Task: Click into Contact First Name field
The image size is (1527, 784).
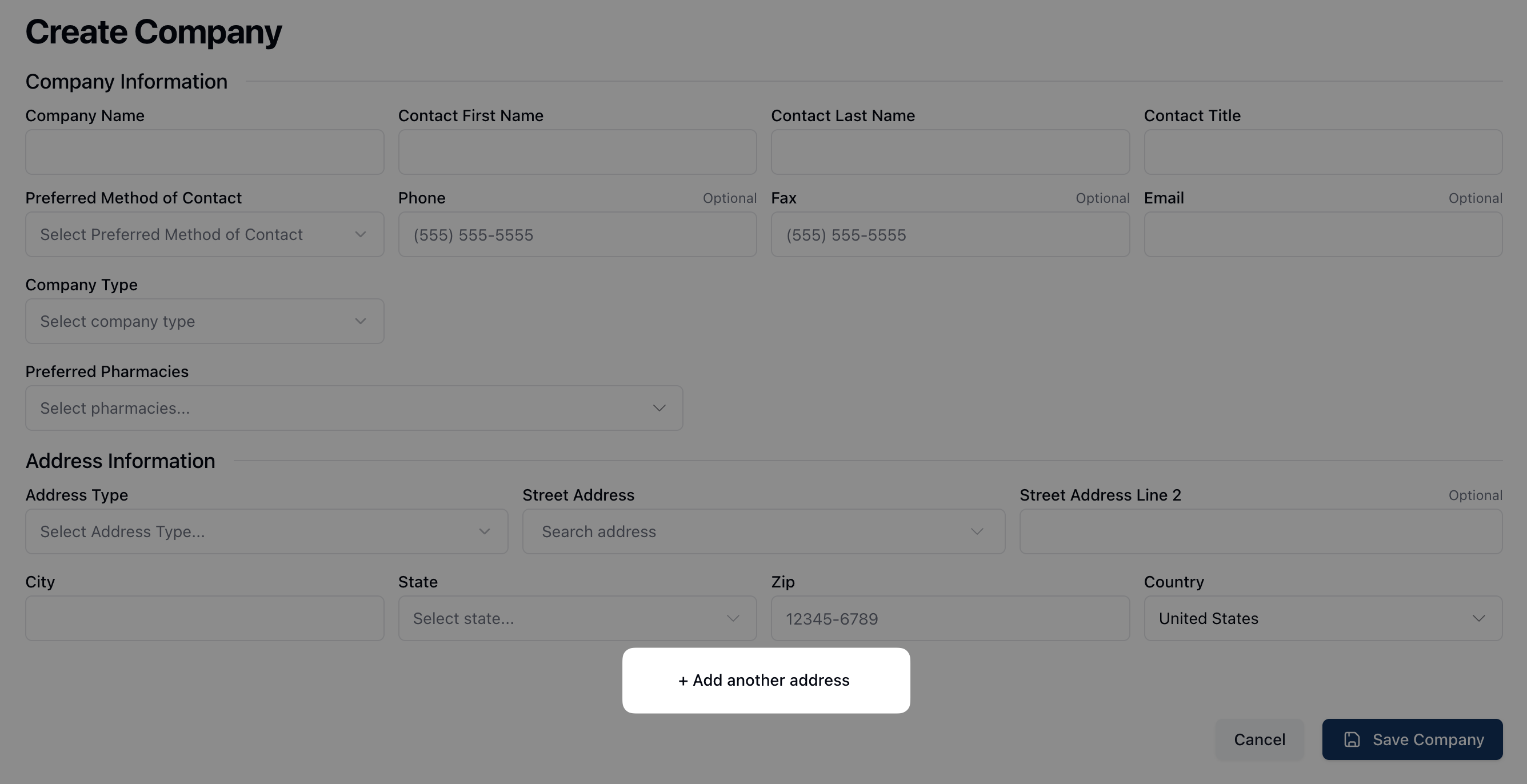Action: pos(577,153)
